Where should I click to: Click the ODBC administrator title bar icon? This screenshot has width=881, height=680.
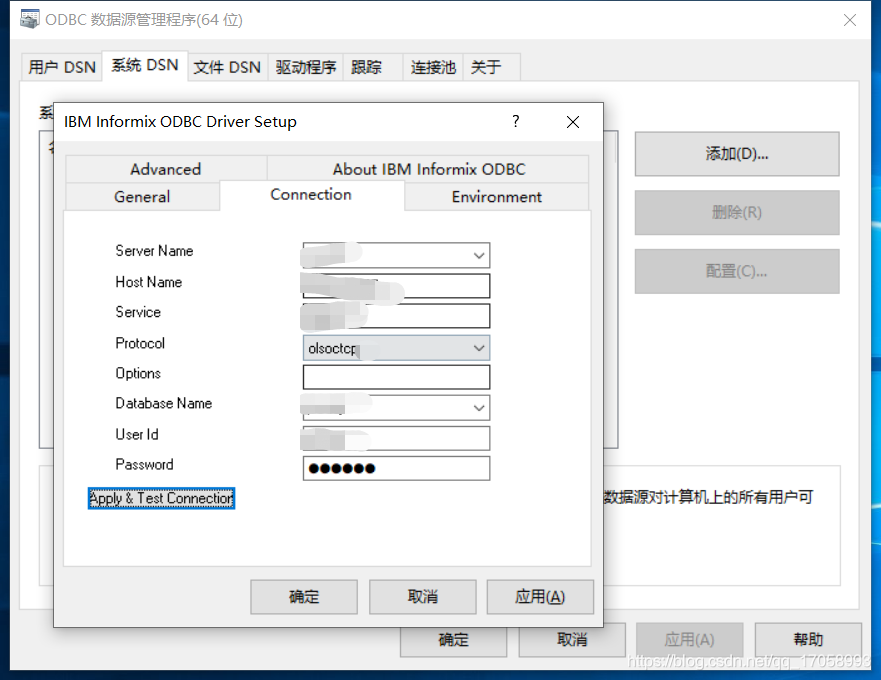click(29, 19)
